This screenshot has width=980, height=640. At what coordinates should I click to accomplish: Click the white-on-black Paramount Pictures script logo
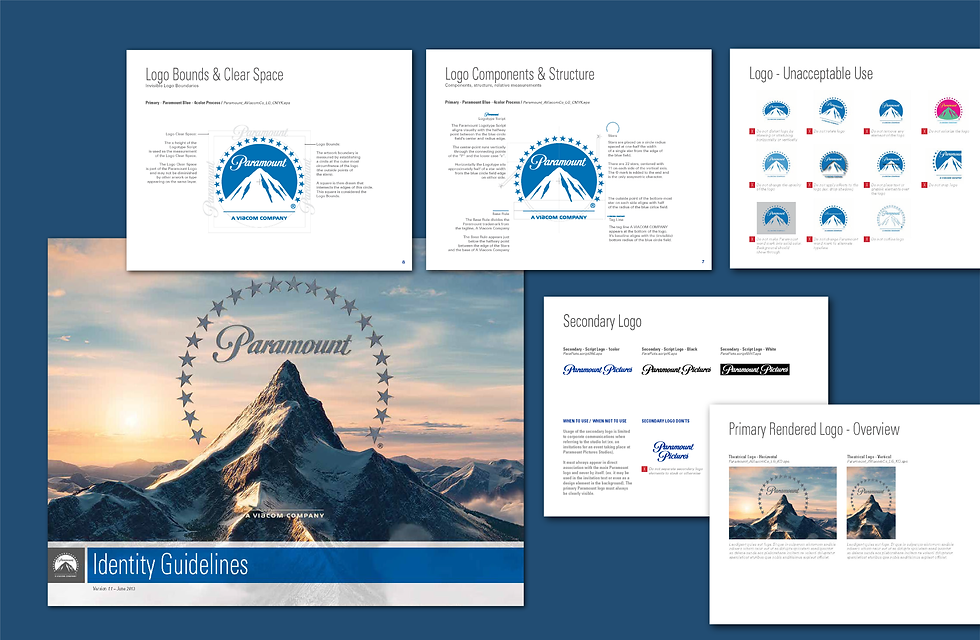click(x=755, y=369)
